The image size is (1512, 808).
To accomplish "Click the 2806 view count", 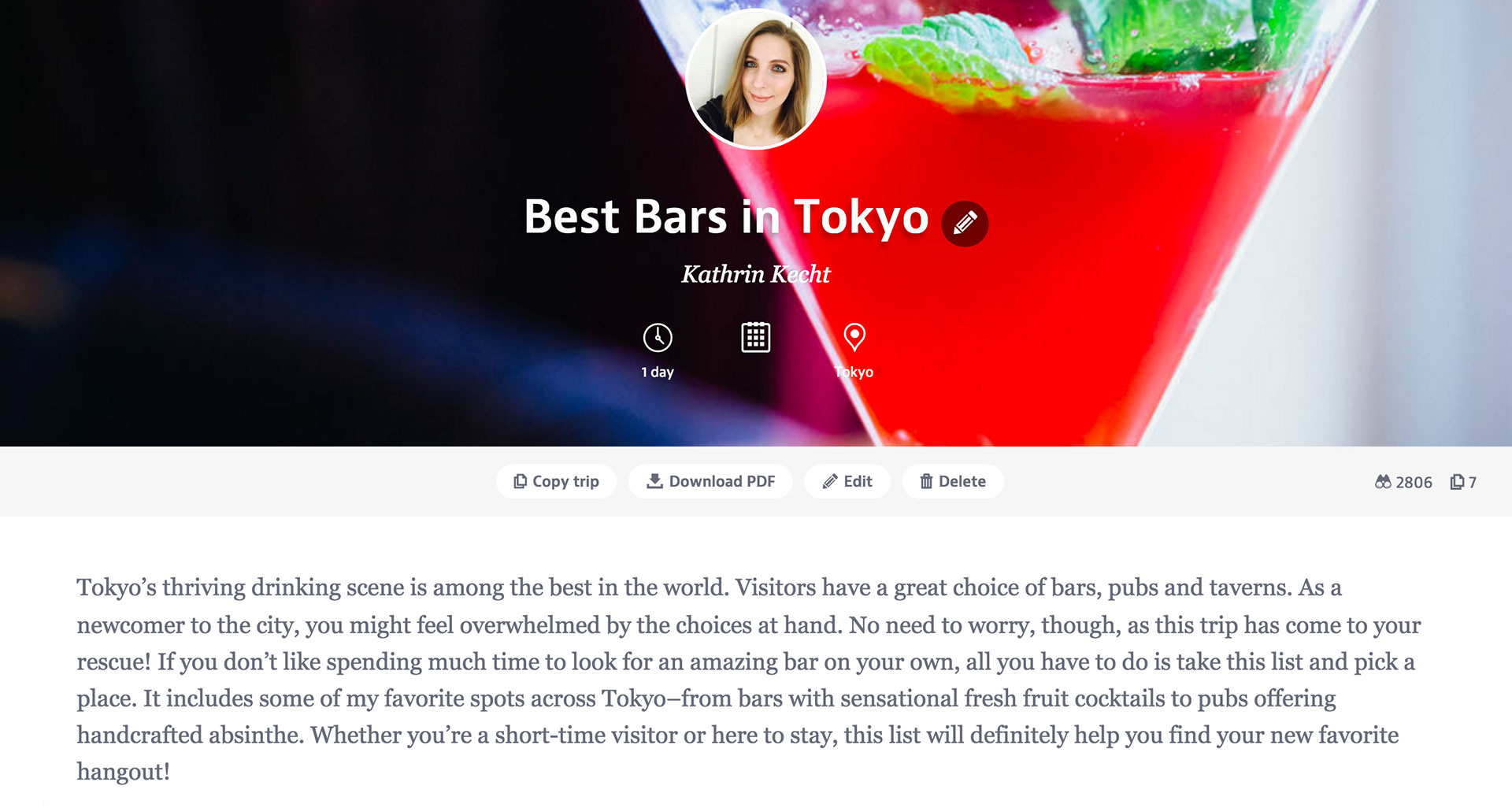I will coord(1414,482).
